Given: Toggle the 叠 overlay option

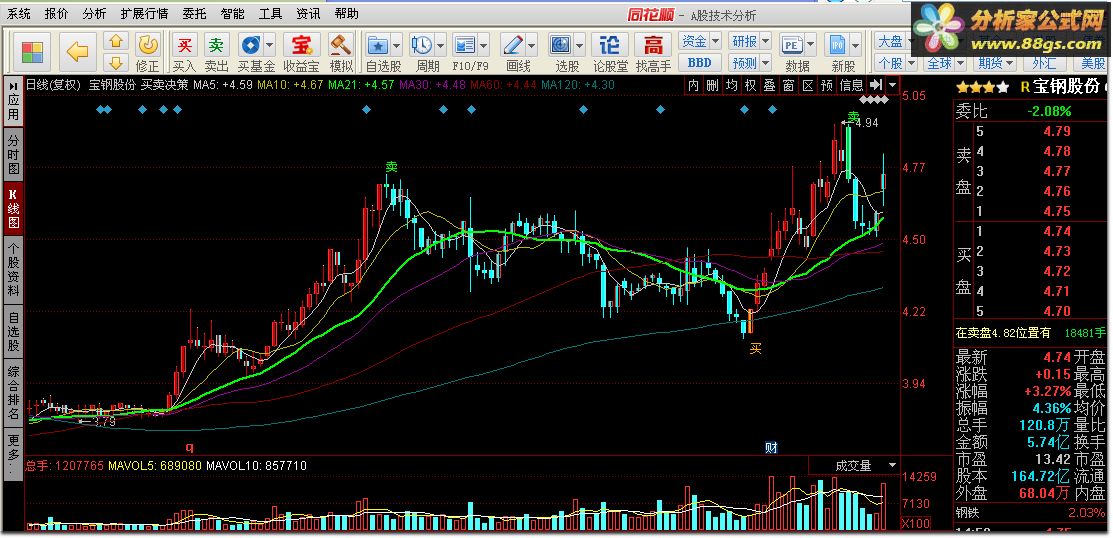Looking at the screenshot, I should point(769,85).
